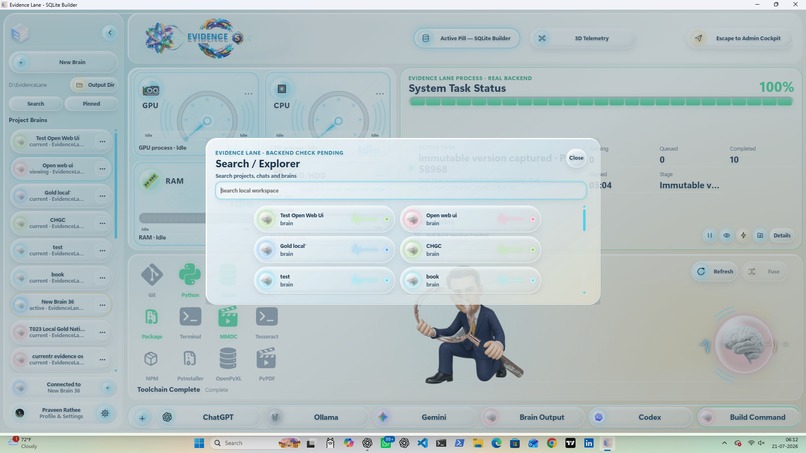
Task: Open options for Test Open Web Ui brain
Action: tap(102, 141)
